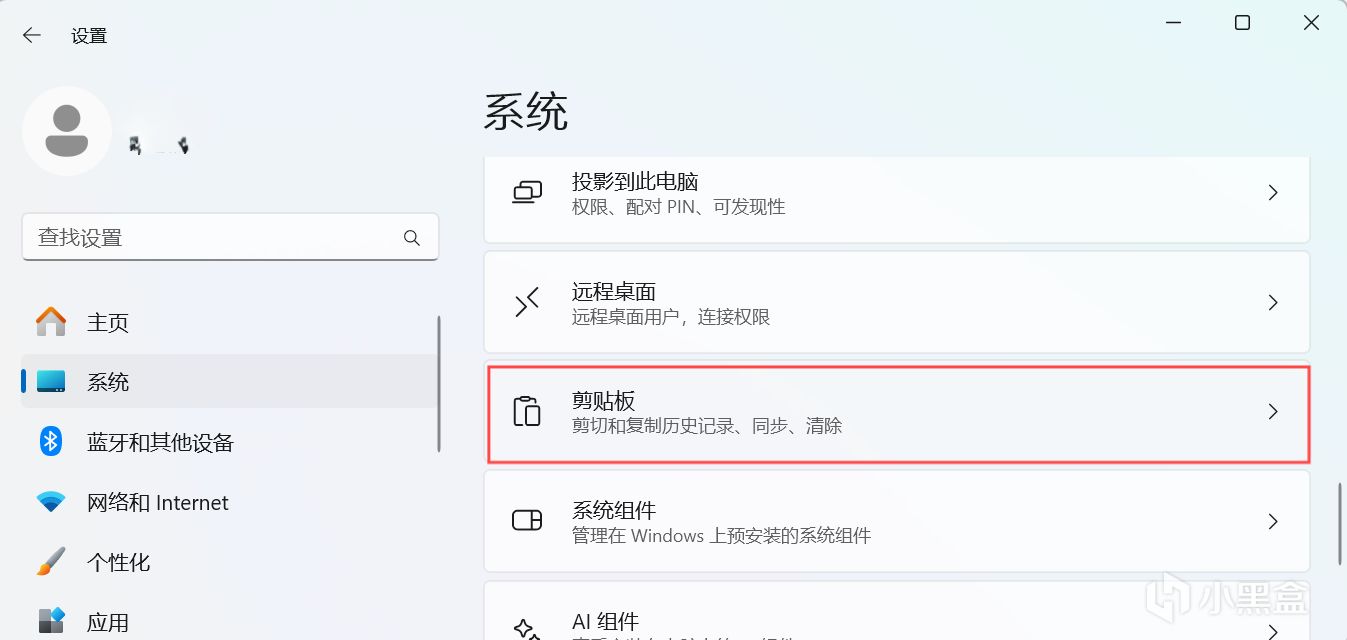Viewport: 1347px width, 640px height.
Task: Open 蓝牙和其他设备 settings category
Action: tap(160, 442)
